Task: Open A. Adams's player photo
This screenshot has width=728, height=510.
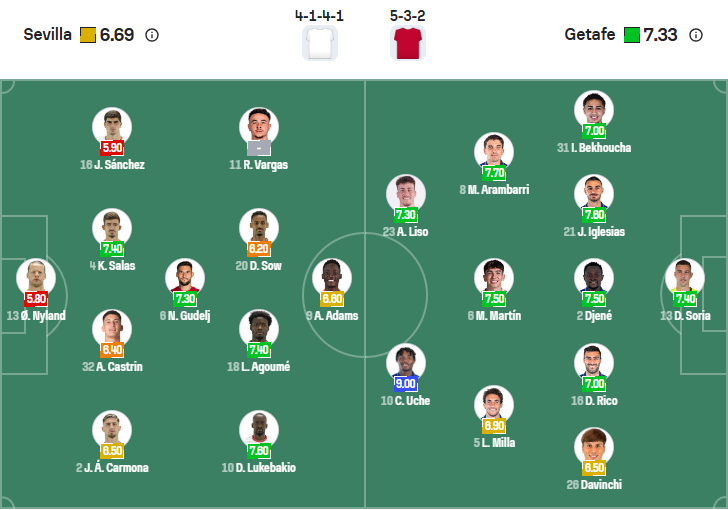Action: click(x=332, y=277)
